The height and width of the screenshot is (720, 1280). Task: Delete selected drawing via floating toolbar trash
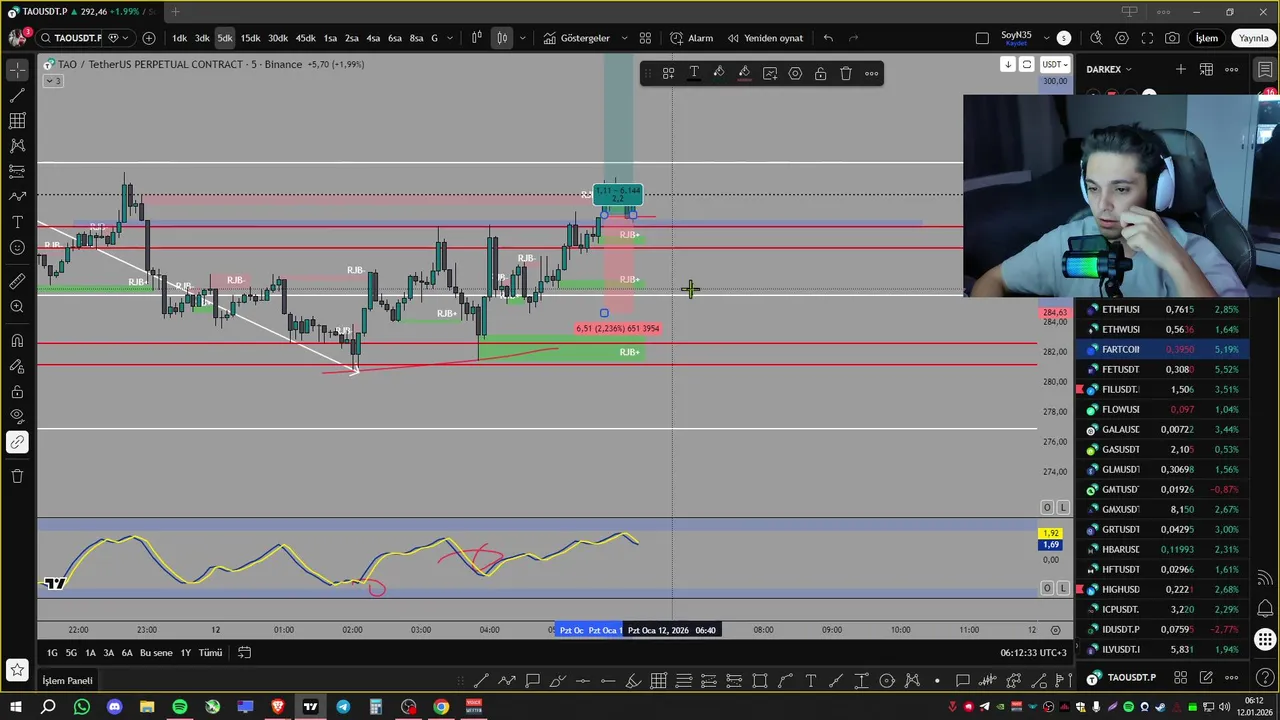846,73
